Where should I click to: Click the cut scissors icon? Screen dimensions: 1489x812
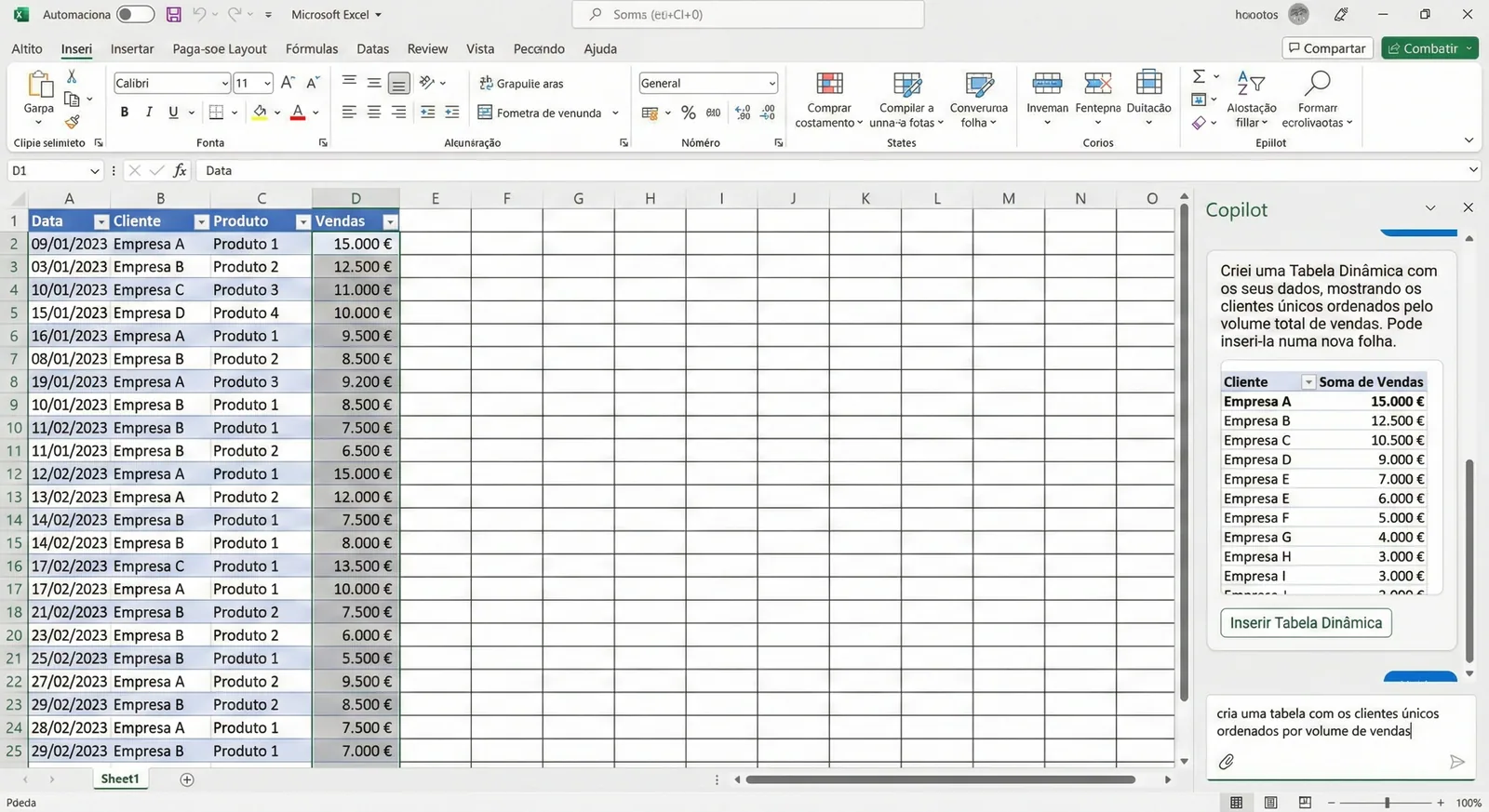coord(72,76)
